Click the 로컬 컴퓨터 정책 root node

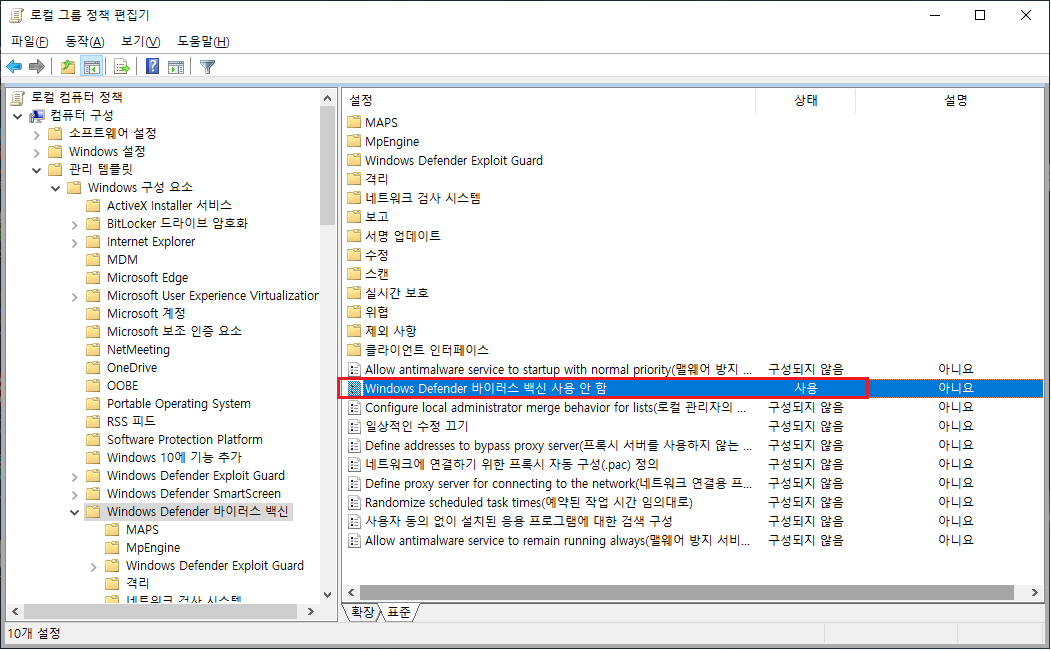(76, 97)
